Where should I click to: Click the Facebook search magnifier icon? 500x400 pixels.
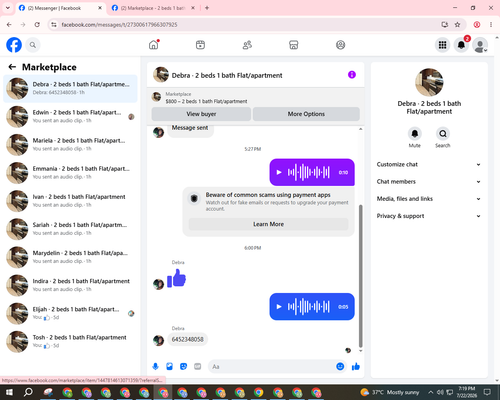tap(33, 45)
